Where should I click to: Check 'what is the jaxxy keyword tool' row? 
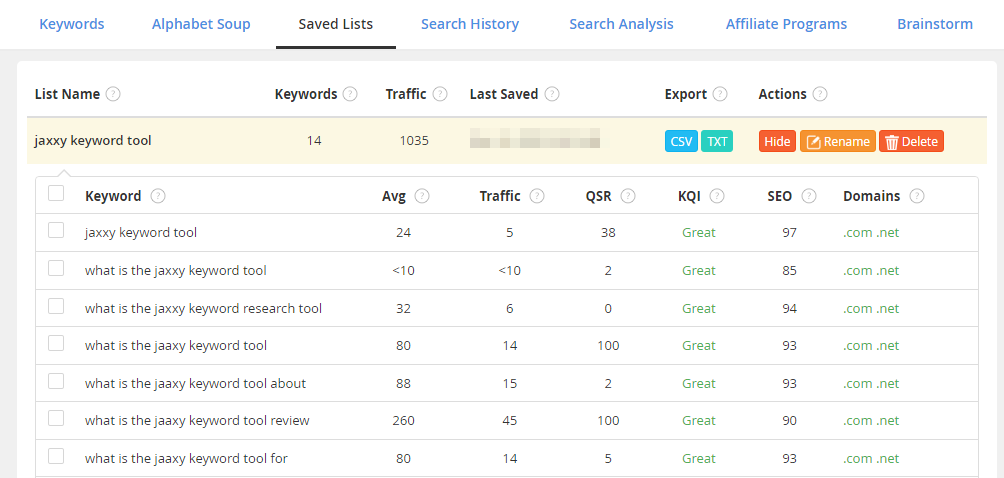pyautogui.click(x=56, y=268)
